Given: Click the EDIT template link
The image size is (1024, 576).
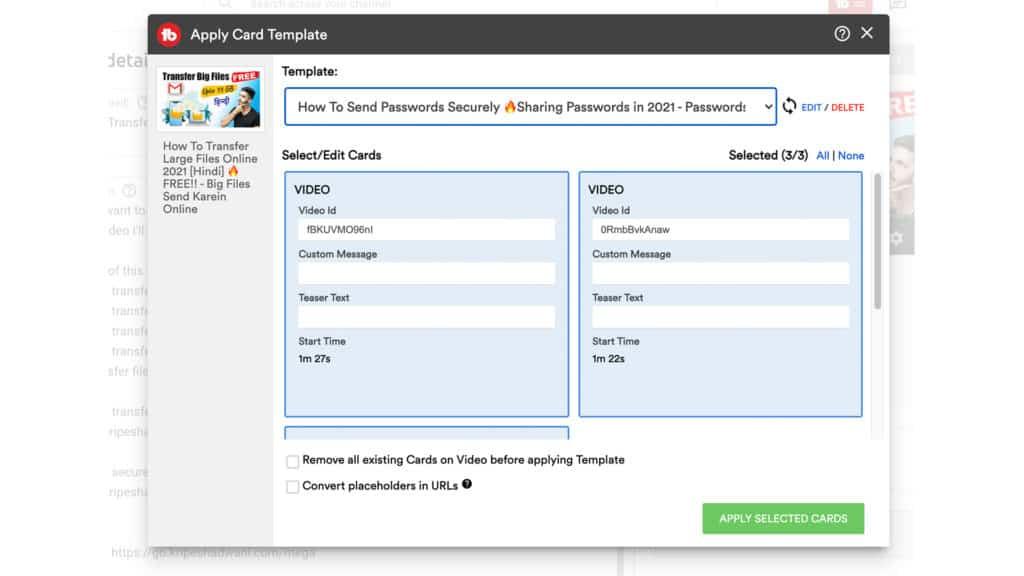Looking at the screenshot, I should (x=811, y=107).
